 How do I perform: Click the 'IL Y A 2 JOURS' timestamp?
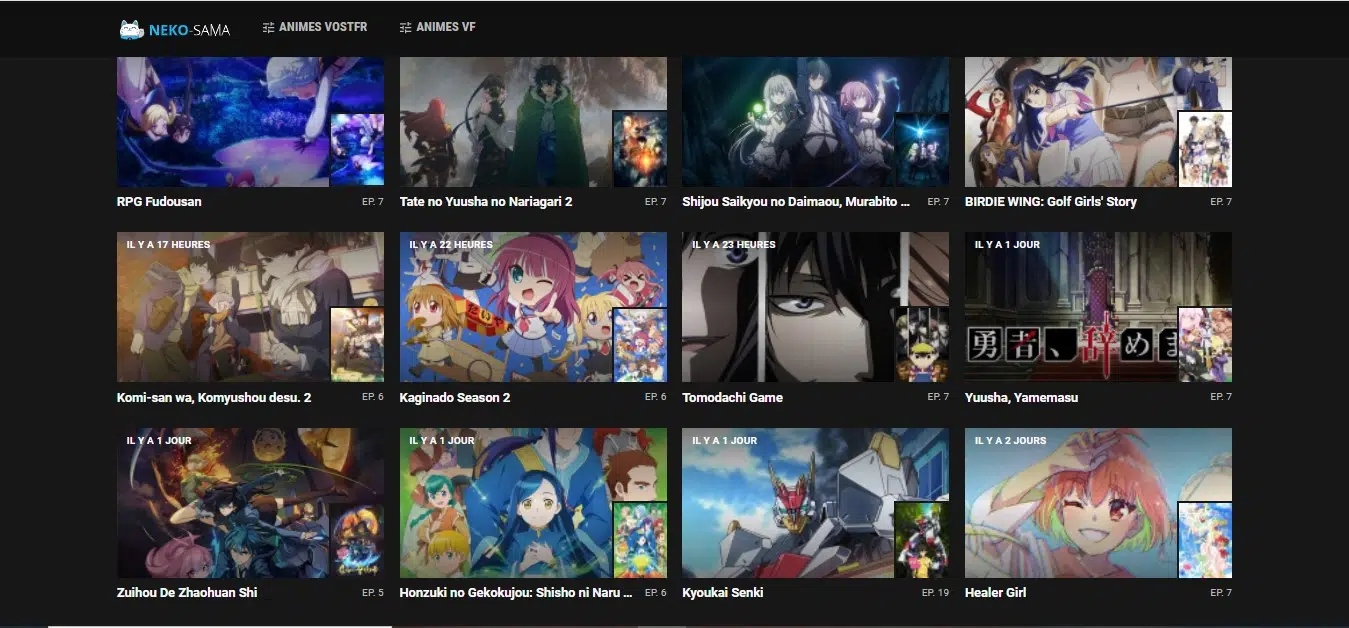pos(1010,441)
